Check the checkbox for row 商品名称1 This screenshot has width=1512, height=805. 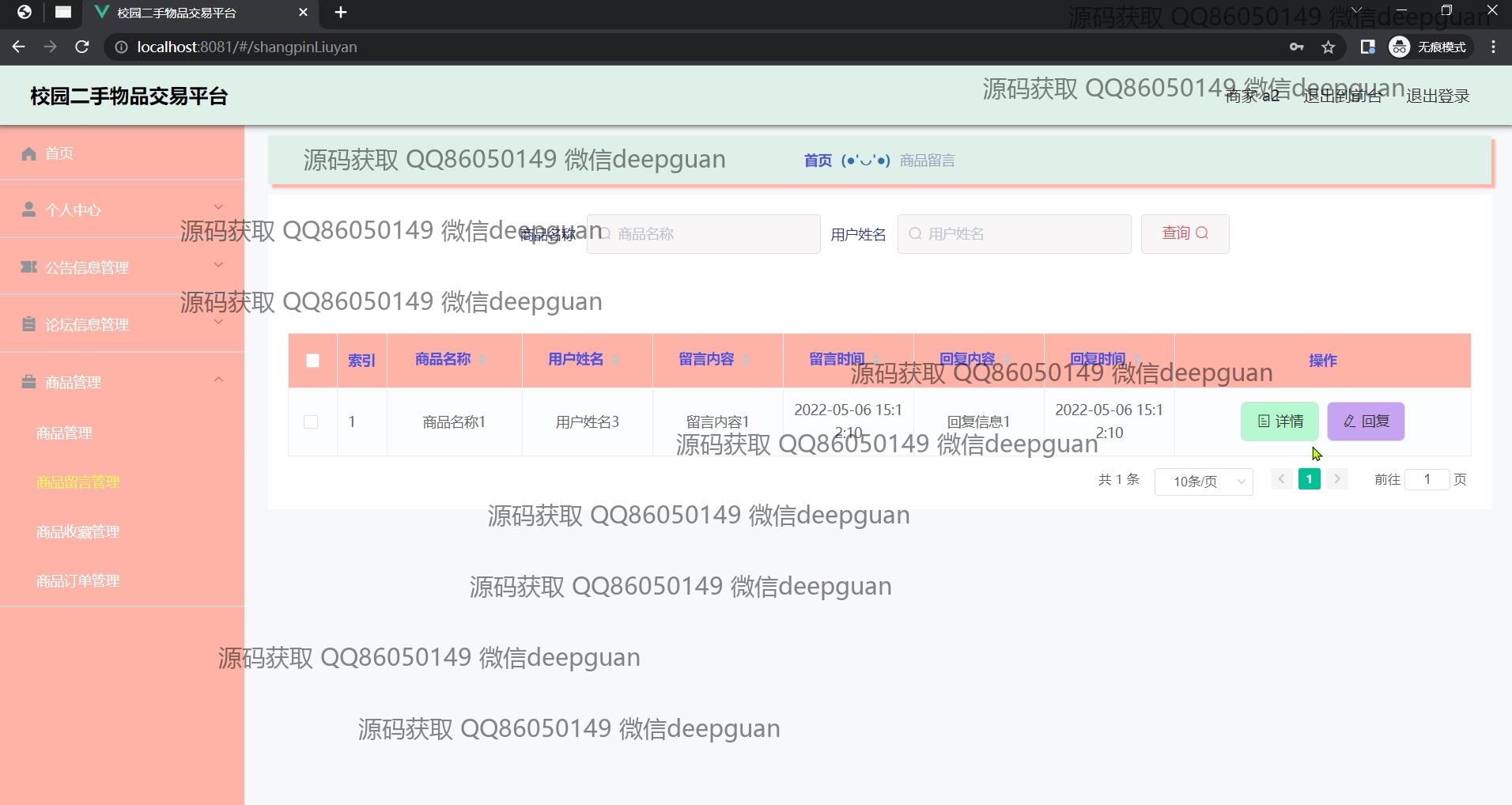click(x=311, y=422)
